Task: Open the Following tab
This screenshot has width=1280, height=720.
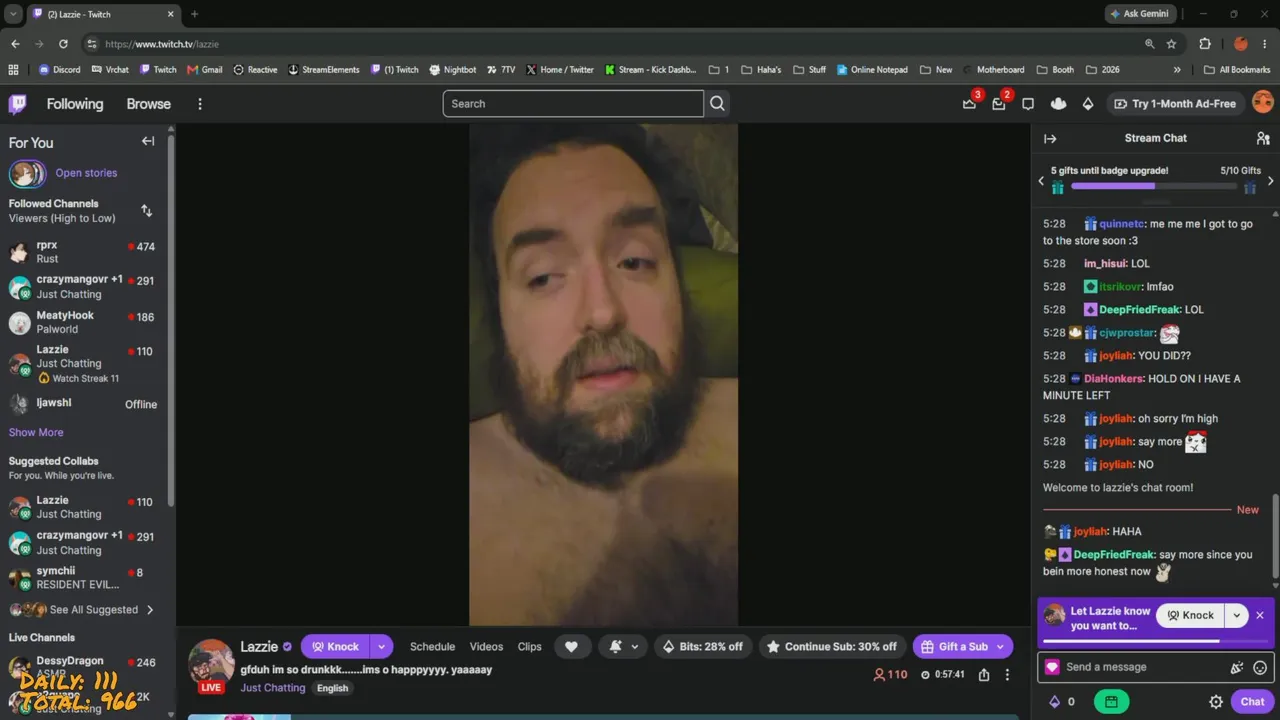Action: click(75, 104)
